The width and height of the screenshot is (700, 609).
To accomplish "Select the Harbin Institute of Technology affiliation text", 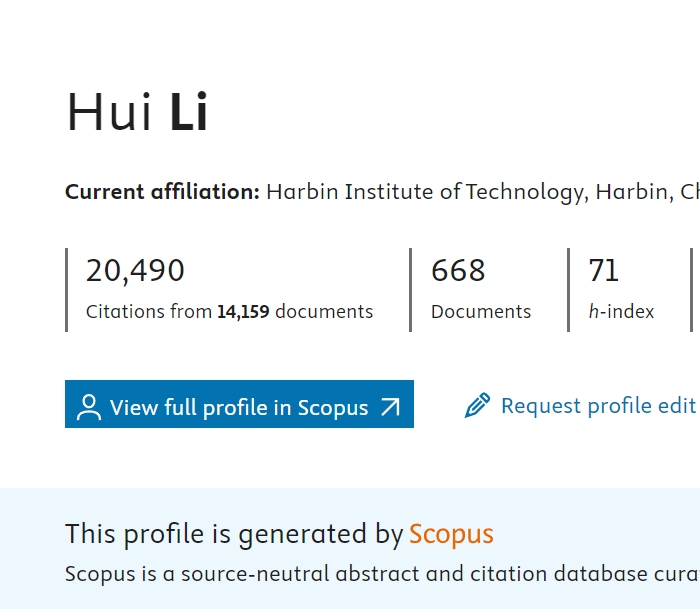I will [425, 191].
